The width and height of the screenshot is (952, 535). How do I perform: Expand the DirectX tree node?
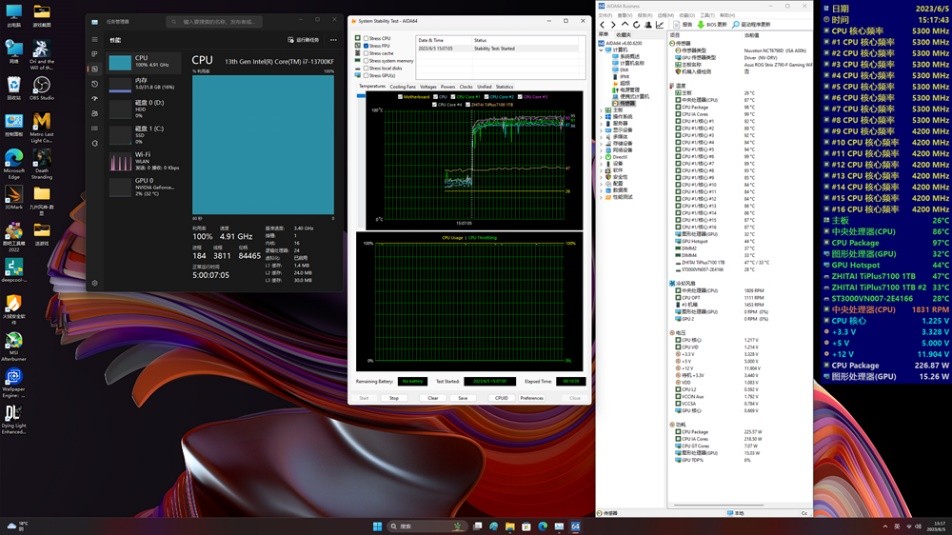[601, 157]
